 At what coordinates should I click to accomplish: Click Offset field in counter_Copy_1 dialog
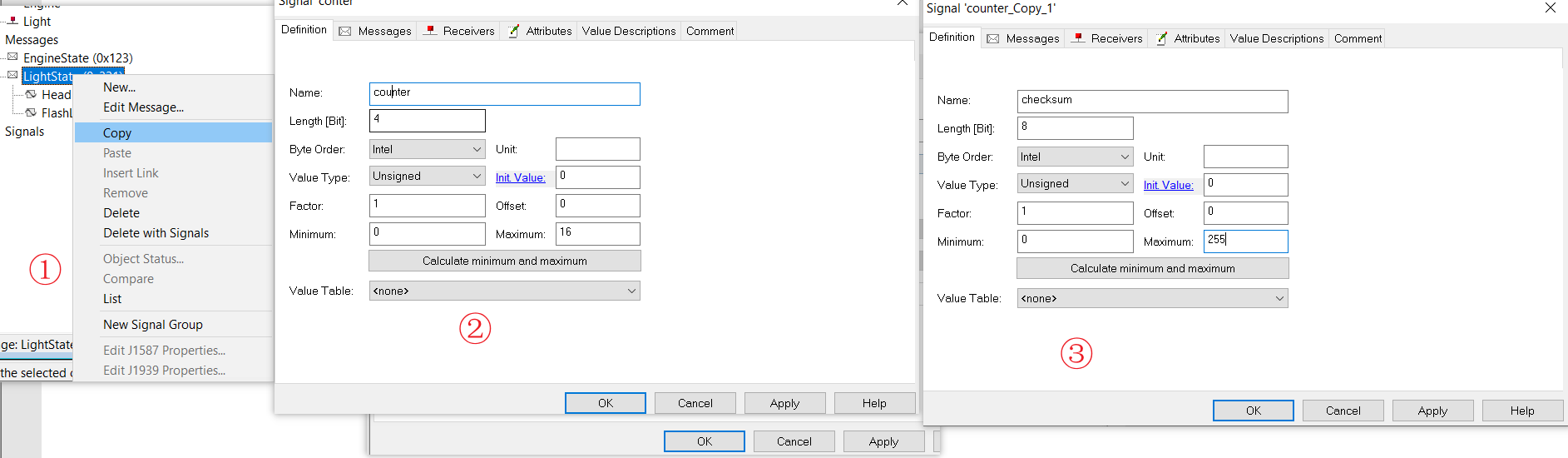pos(1246,212)
